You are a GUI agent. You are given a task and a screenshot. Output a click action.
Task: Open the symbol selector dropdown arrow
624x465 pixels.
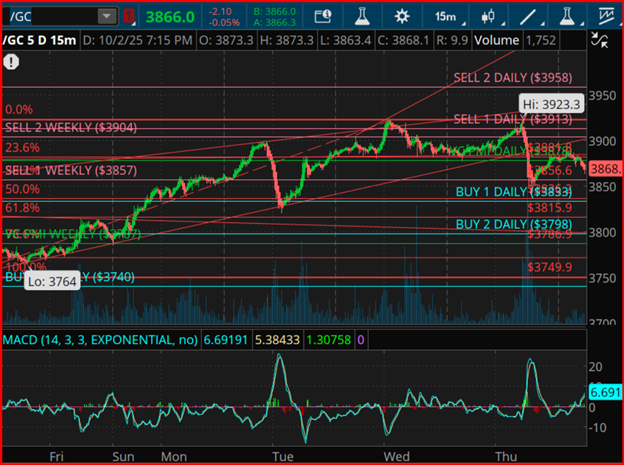pos(107,17)
